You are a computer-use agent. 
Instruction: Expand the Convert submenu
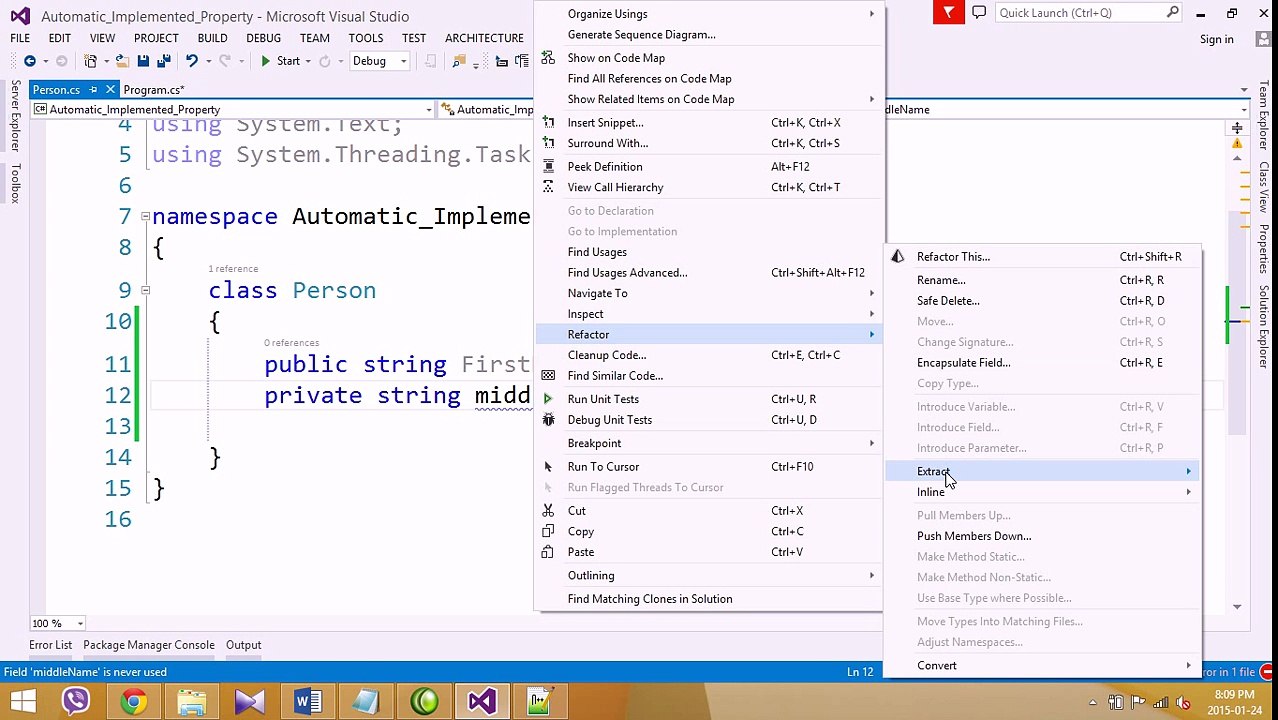(x=1043, y=666)
